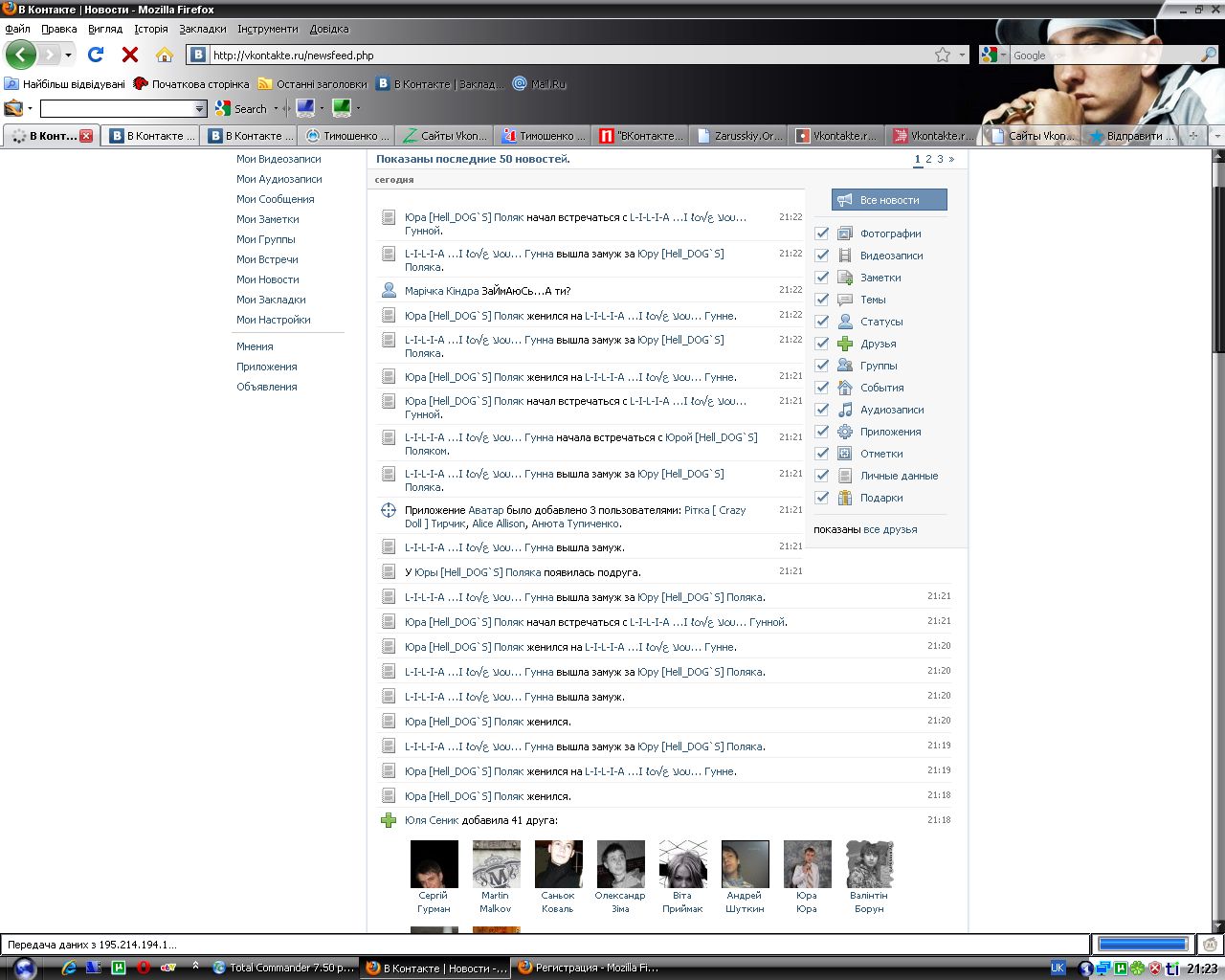
Task: Uncheck the Видеозаписи news filter checkbox
Action: click(822, 256)
